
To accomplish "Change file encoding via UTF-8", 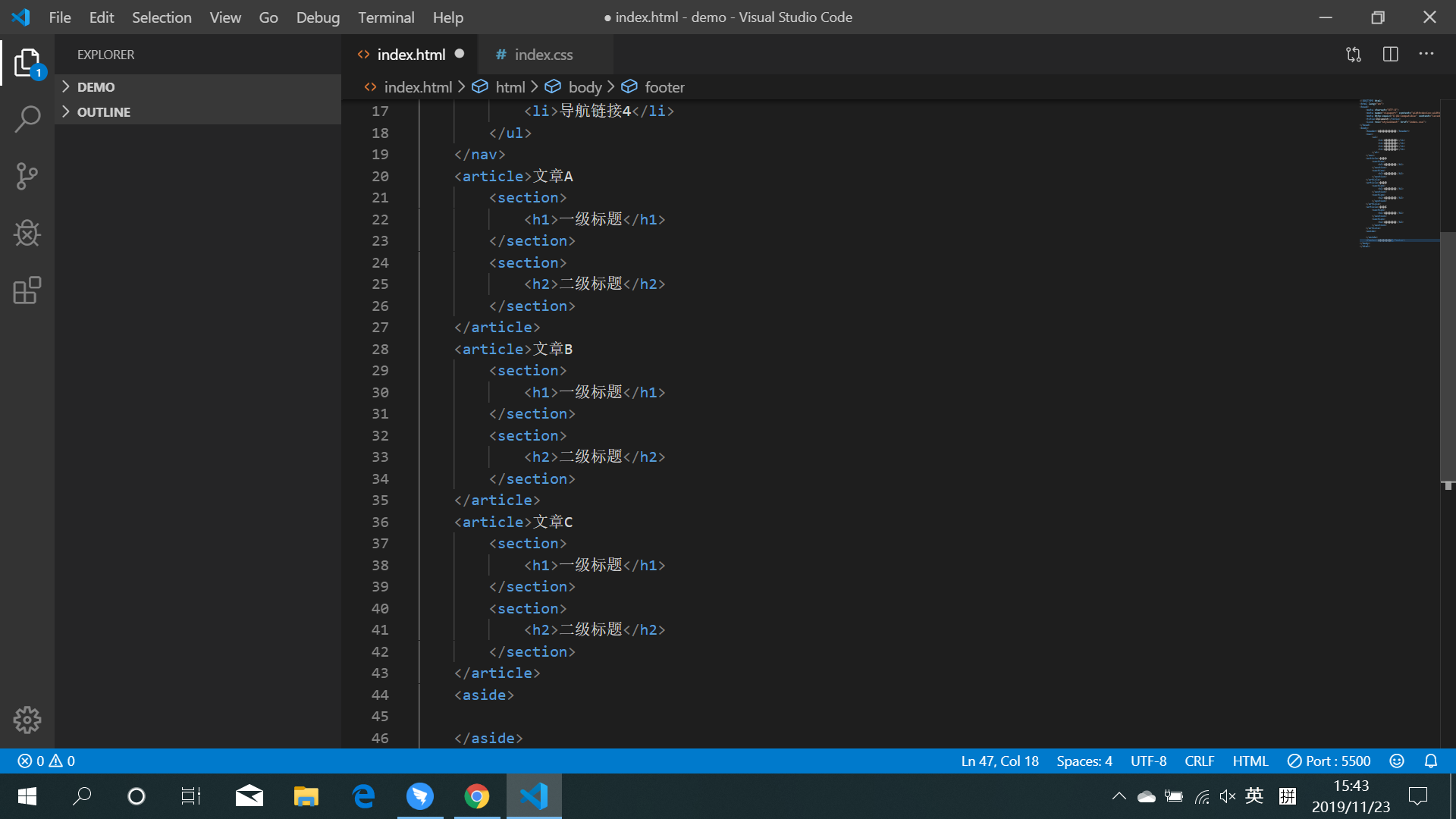I will [1148, 761].
